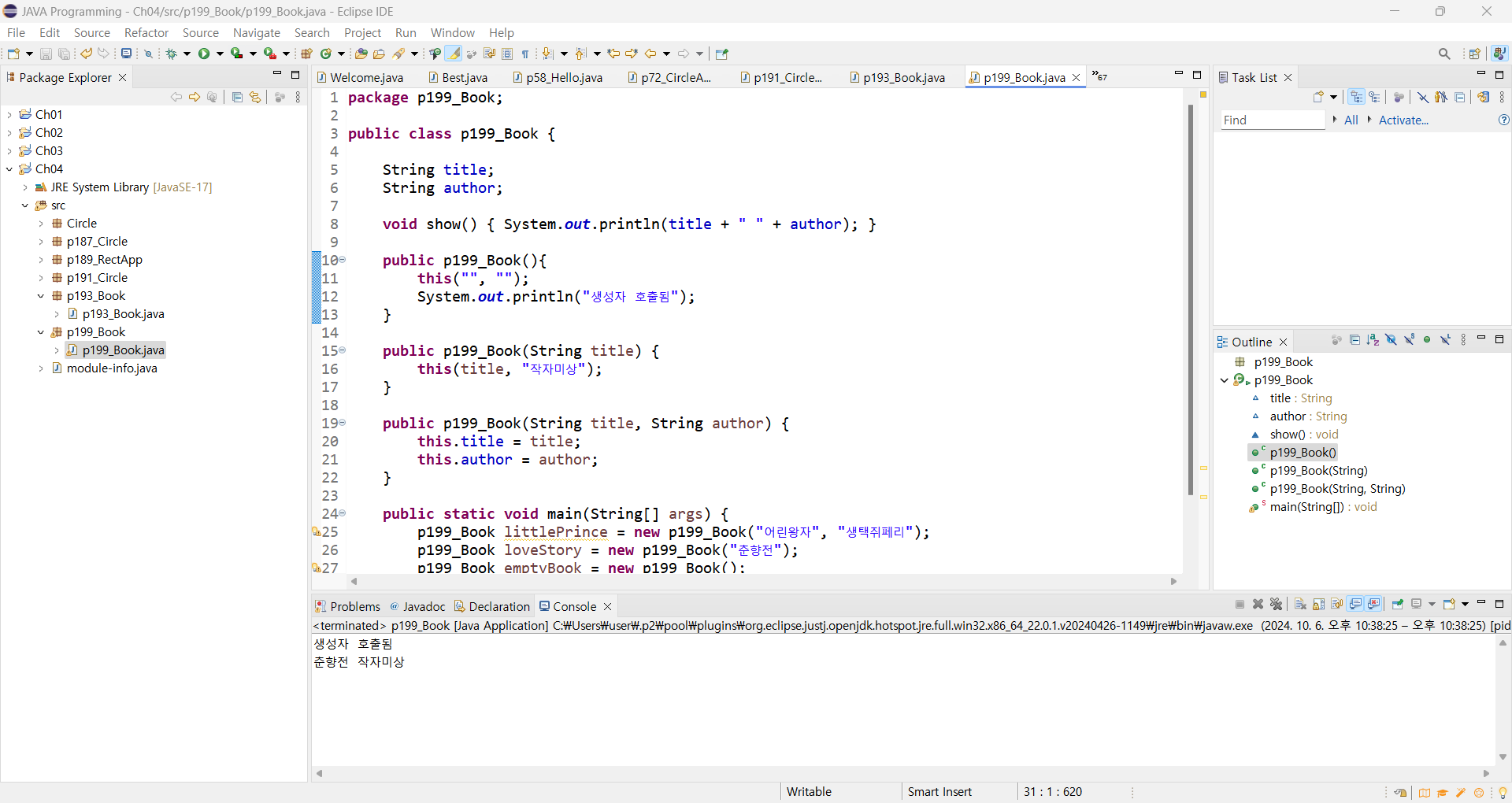Collapse all in Task List toolbar
The height and width of the screenshot is (803, 1512).
1460,97
